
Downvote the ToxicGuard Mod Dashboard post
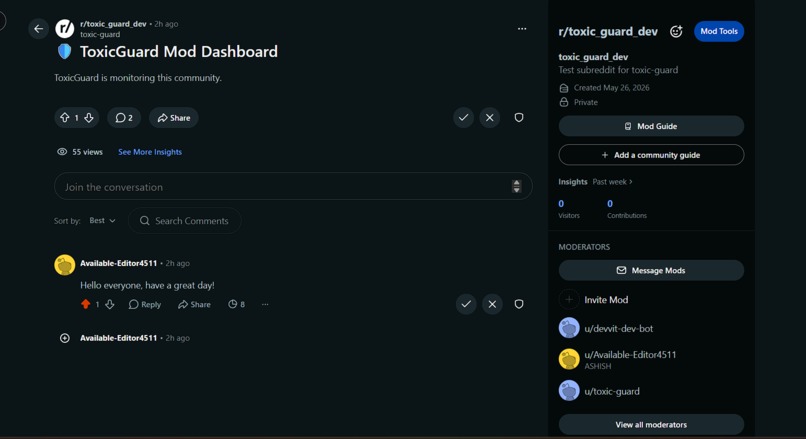click(89, 118)
